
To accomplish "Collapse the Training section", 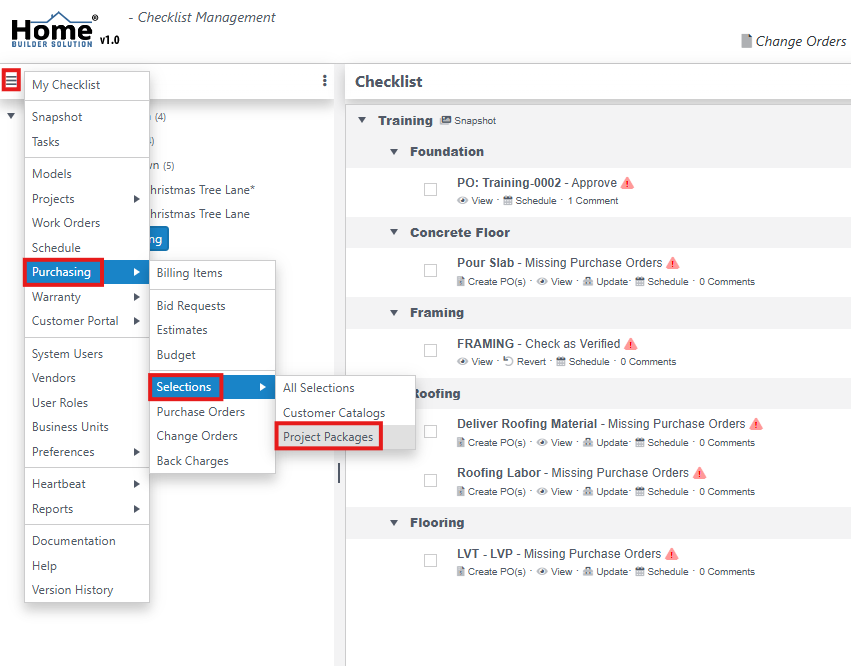I will point(362,120).
